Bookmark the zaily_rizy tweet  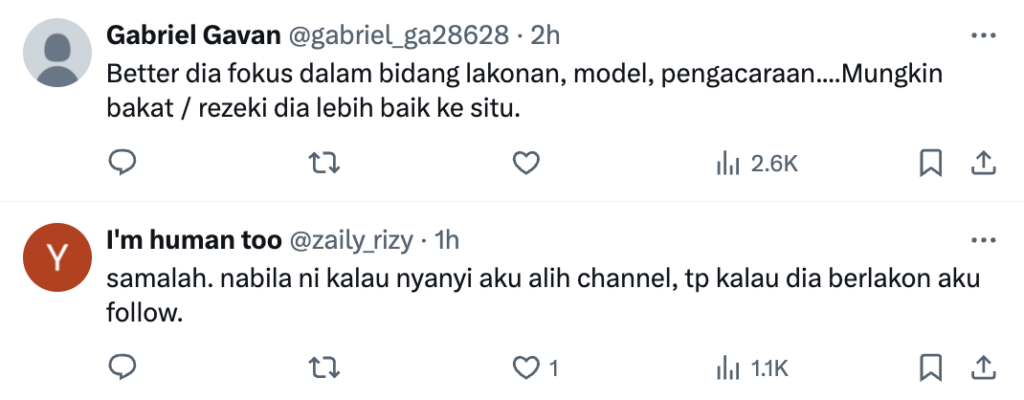pos(930,369)
